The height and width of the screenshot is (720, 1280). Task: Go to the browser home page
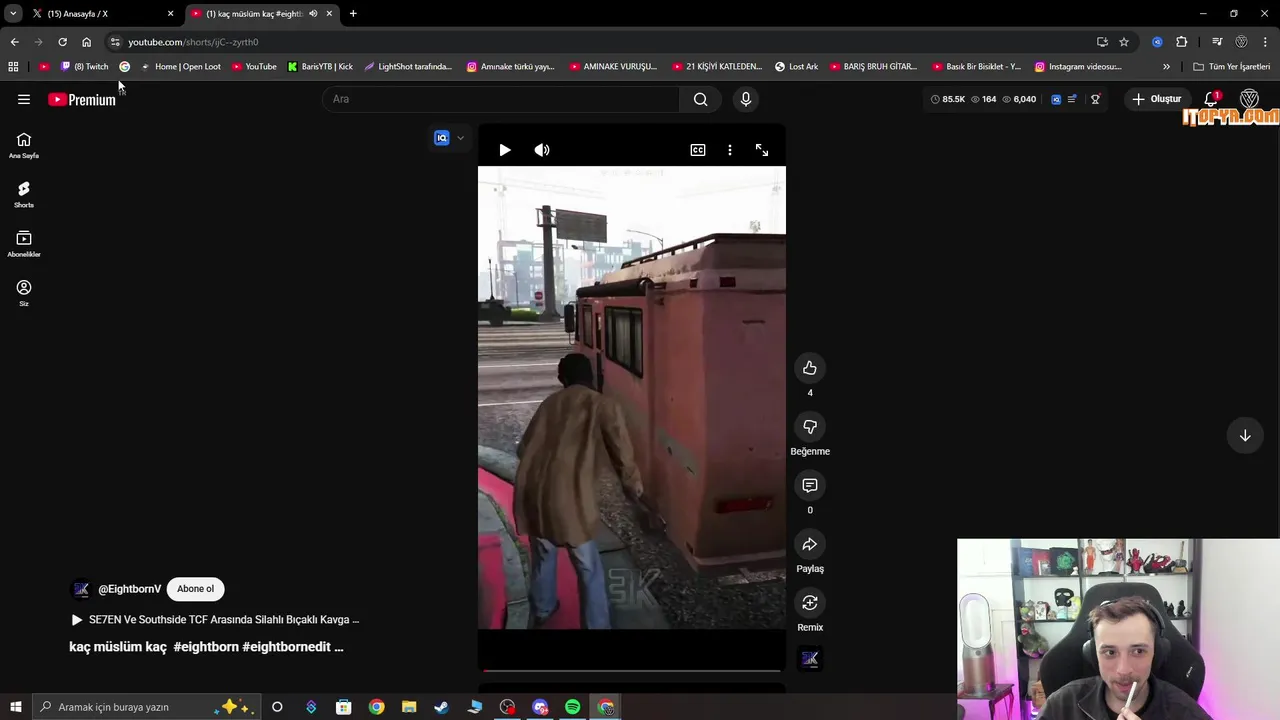coord(86,42)
